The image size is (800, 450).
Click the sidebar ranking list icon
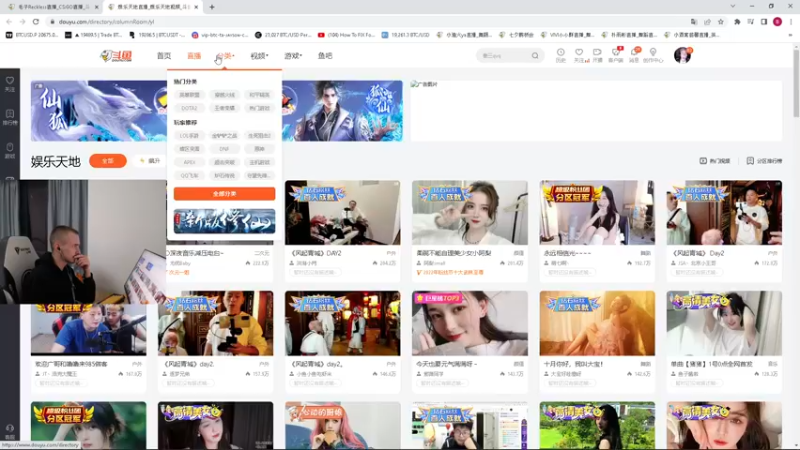pyautogui.click(x=10, y=117)
